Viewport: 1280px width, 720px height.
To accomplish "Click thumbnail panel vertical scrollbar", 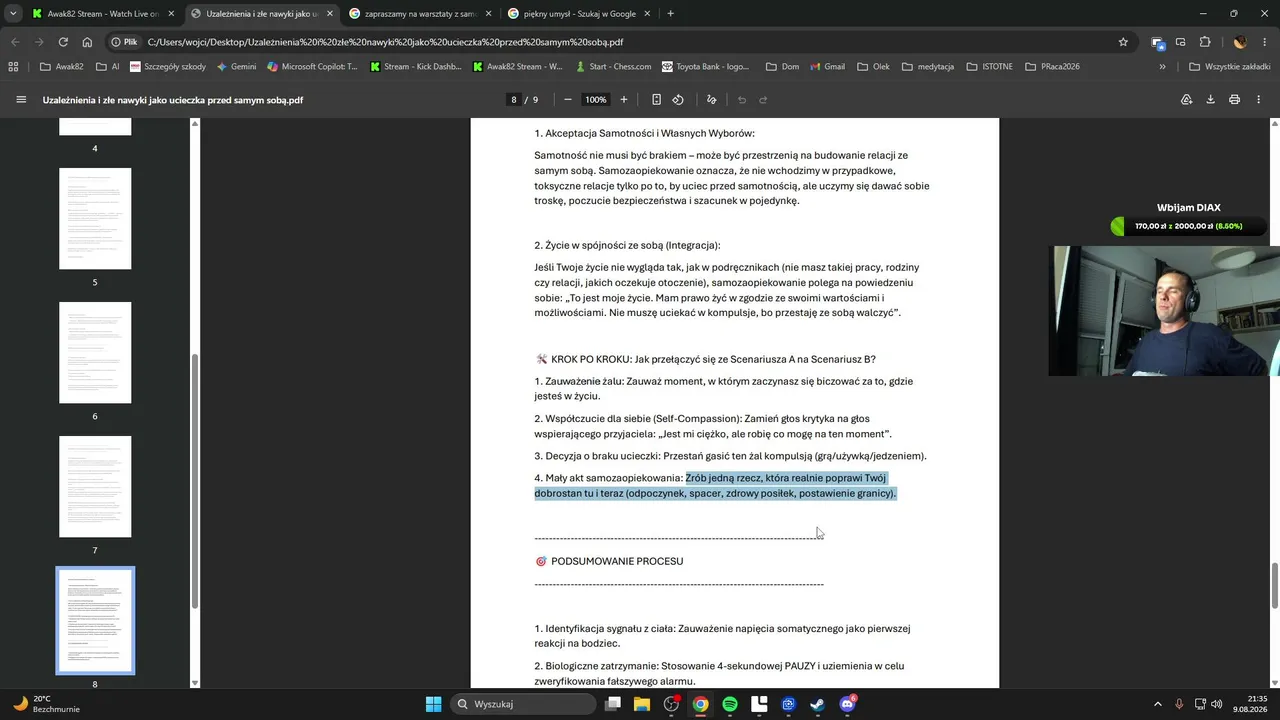I will coord(195,480).
